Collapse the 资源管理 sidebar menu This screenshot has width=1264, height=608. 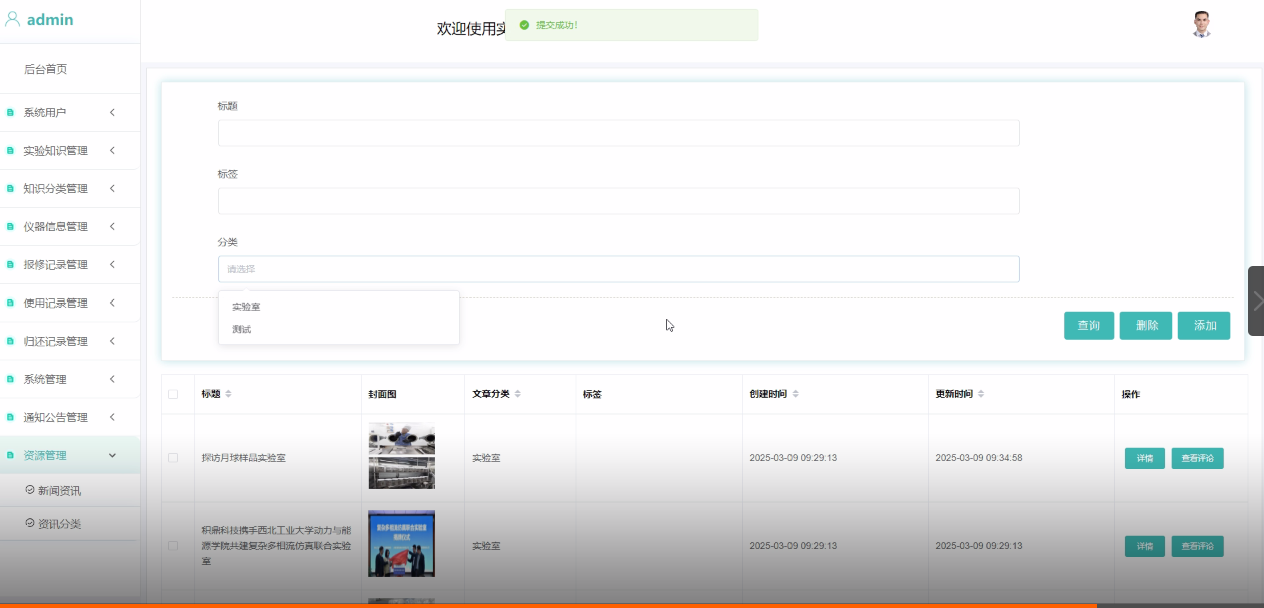pos(60,455)
